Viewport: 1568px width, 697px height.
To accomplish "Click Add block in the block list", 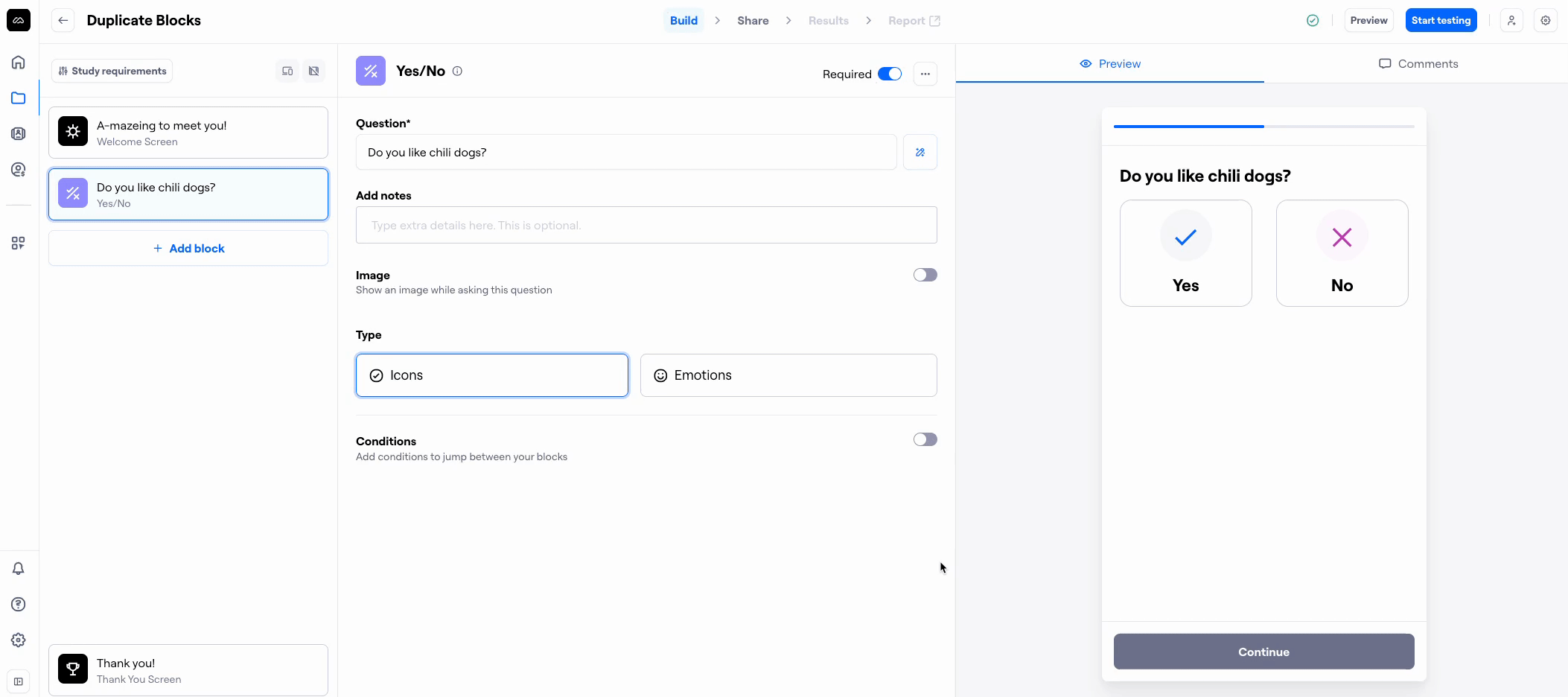I will (x=188, y=249).
